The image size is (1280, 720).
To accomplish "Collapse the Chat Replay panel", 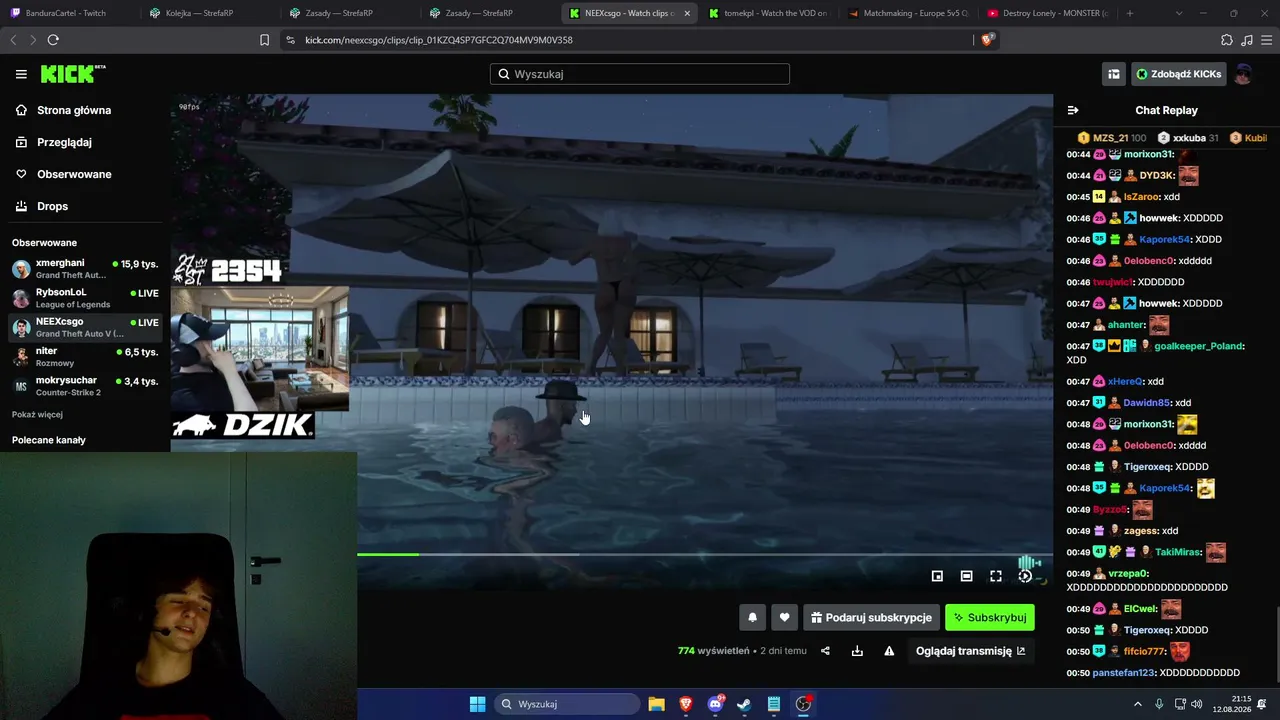I will pyautogui.click(x=1073, y=110).
